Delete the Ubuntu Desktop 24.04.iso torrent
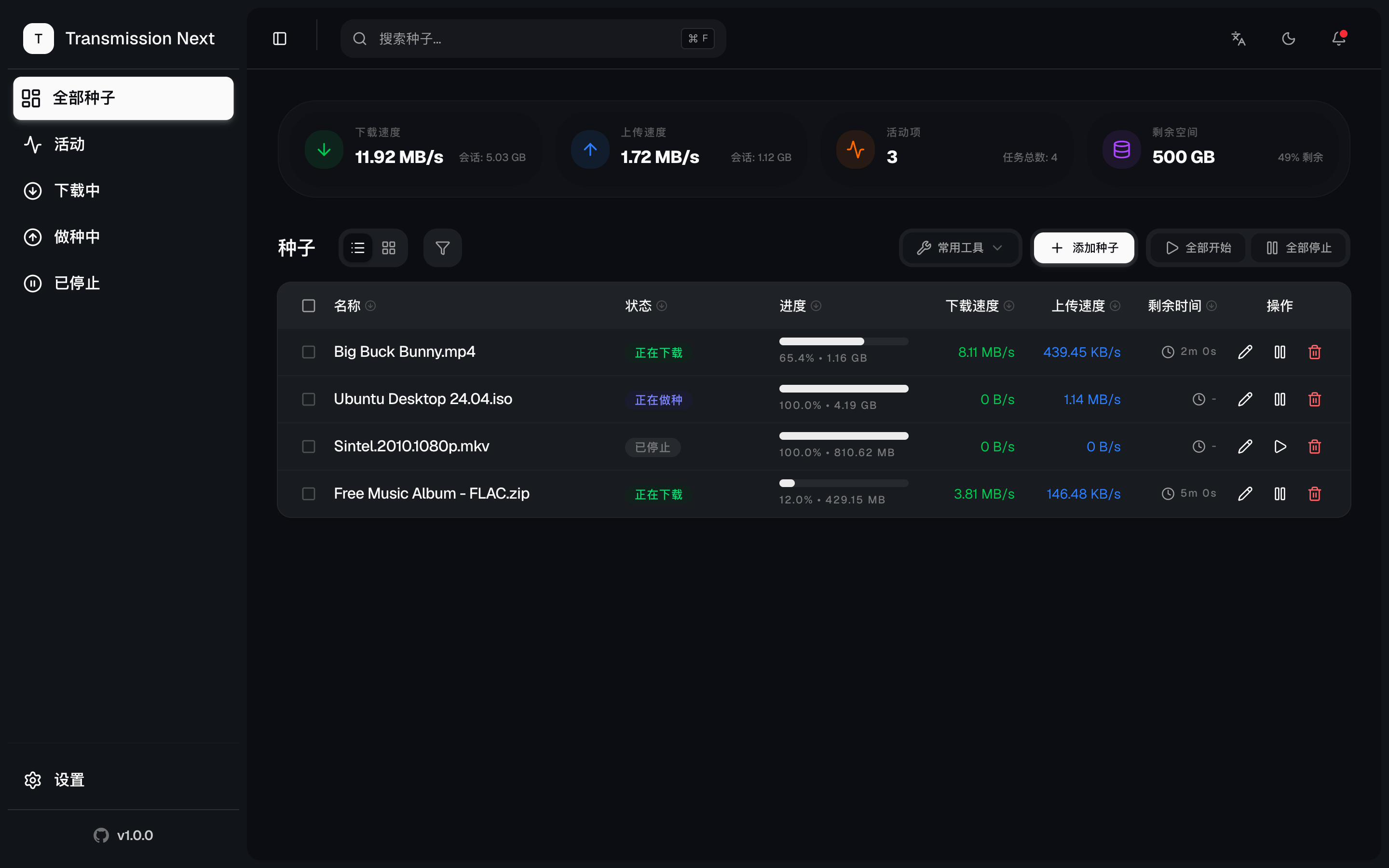The width and height of the screenshot is (1389, 868). [1314, 399]
